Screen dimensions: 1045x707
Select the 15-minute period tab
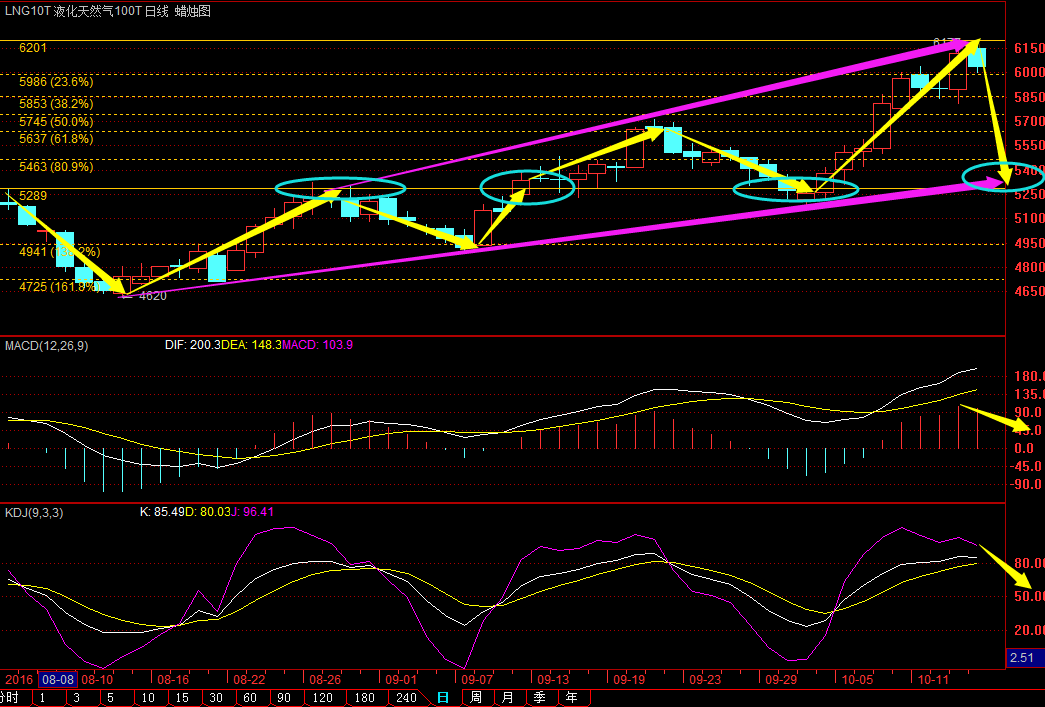[x=180, y=697]
